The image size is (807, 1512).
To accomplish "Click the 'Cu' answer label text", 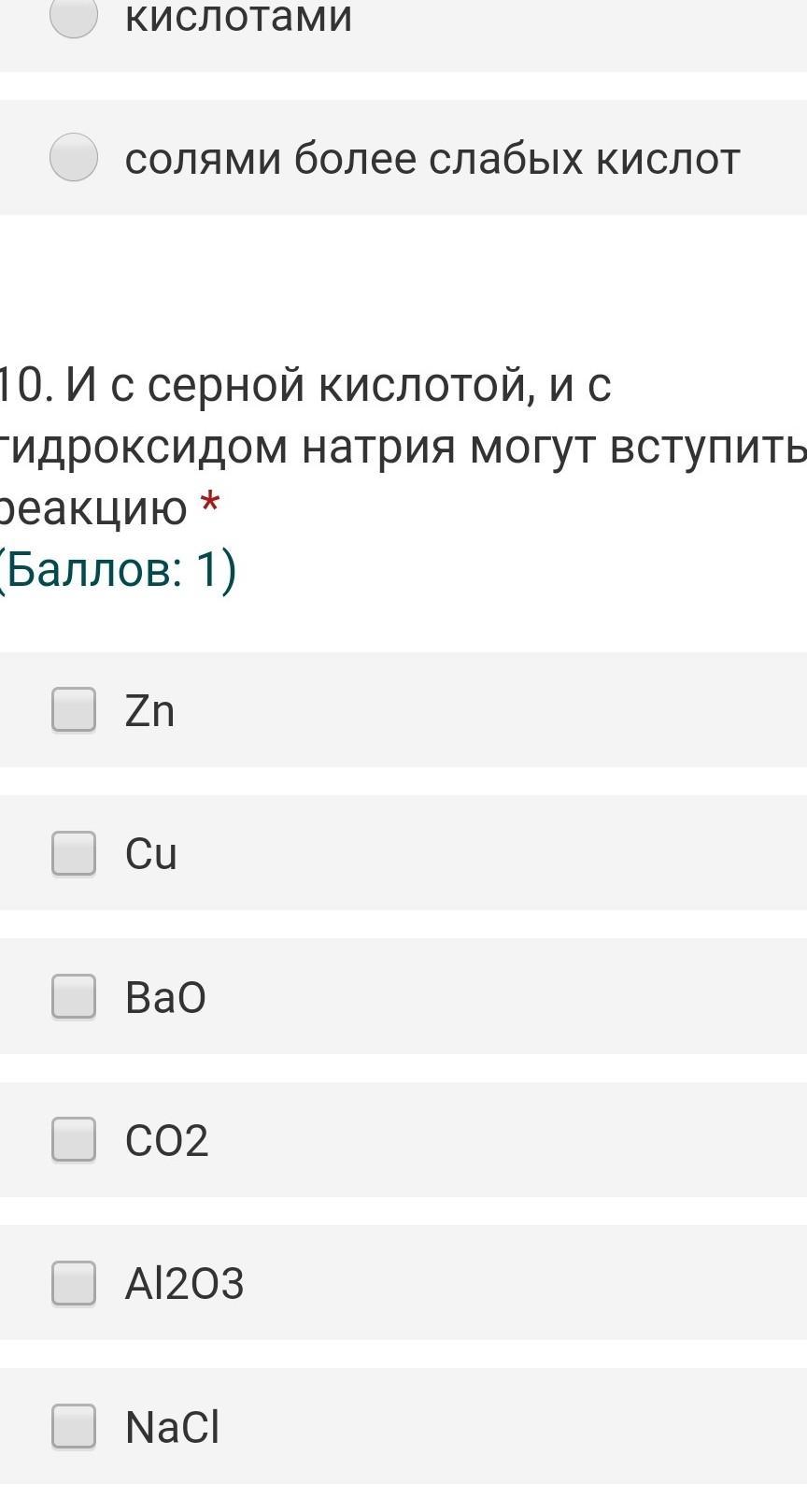I will pos(150,854).
